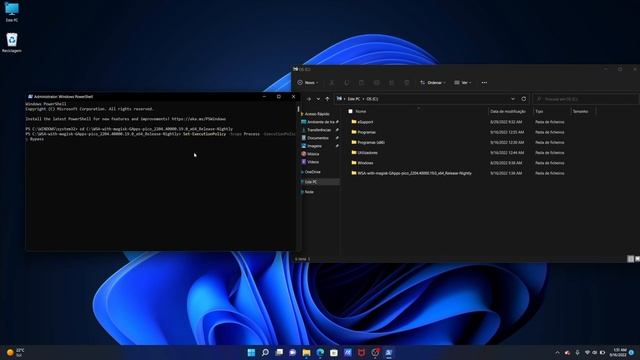Image resolution: width=640 pixels, height=360 pixels.
Task: Expand the Rede node in the sidebar
Action: (302, 192)
